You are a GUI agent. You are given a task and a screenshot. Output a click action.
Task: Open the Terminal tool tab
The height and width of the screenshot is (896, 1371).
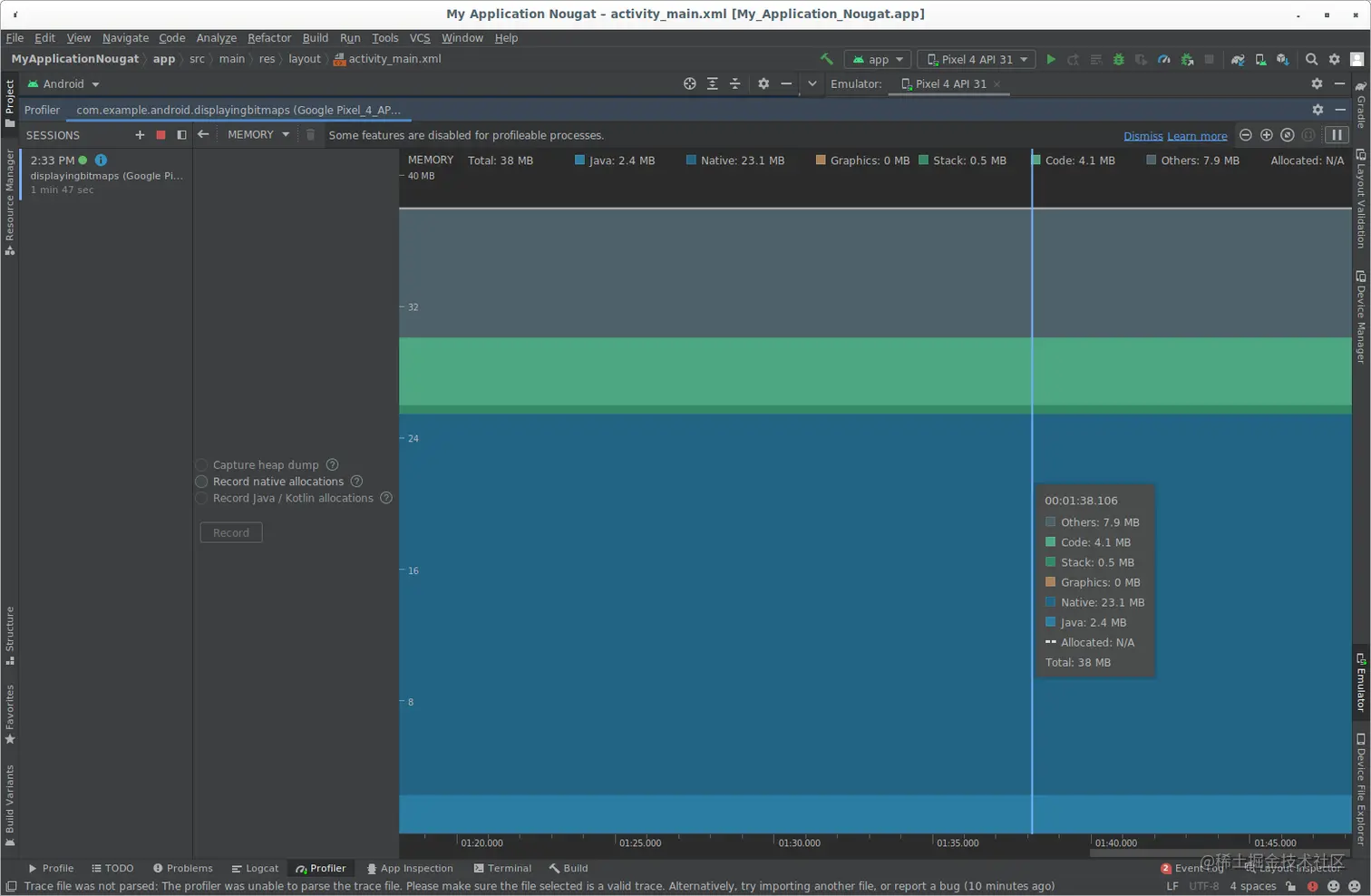pos(502,868)
